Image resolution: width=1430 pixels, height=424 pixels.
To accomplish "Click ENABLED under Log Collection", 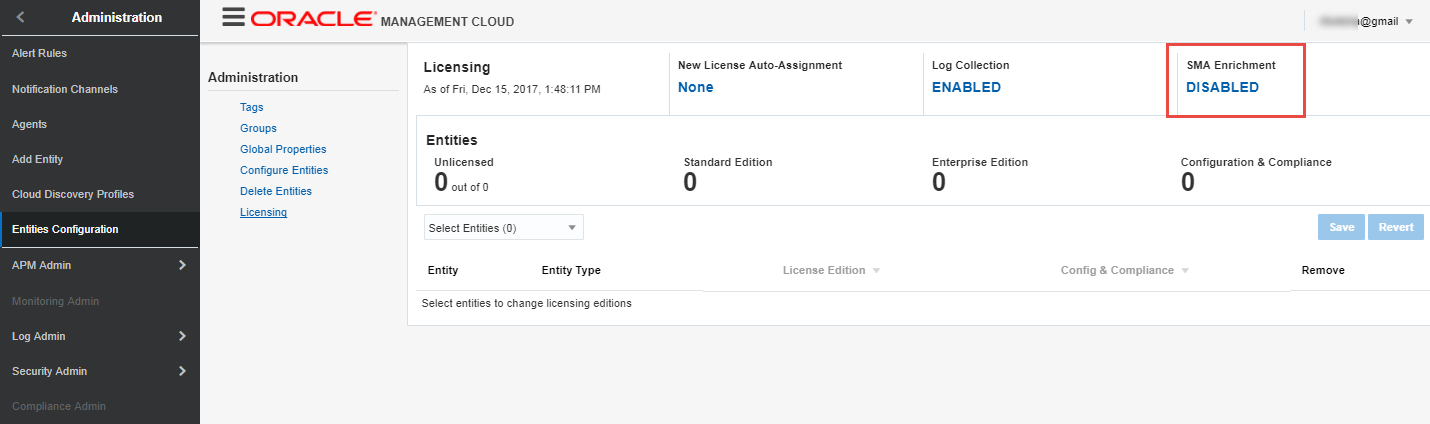I will pyautogui.click(x=966, y=87).
